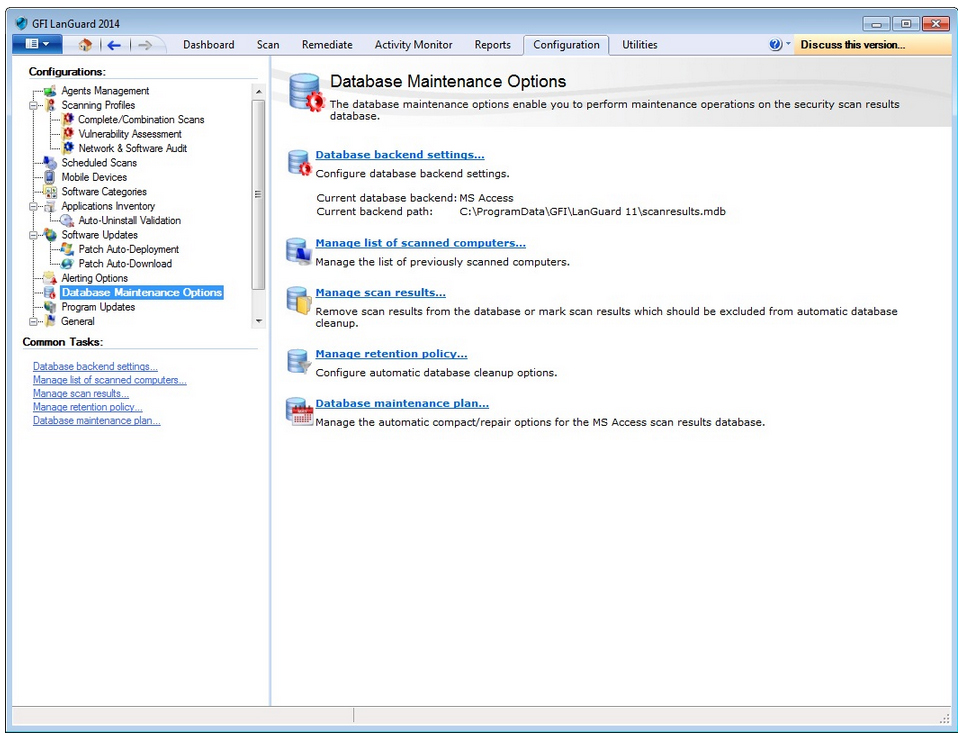Switch to the Scan tab

click(x=268, y=45)
